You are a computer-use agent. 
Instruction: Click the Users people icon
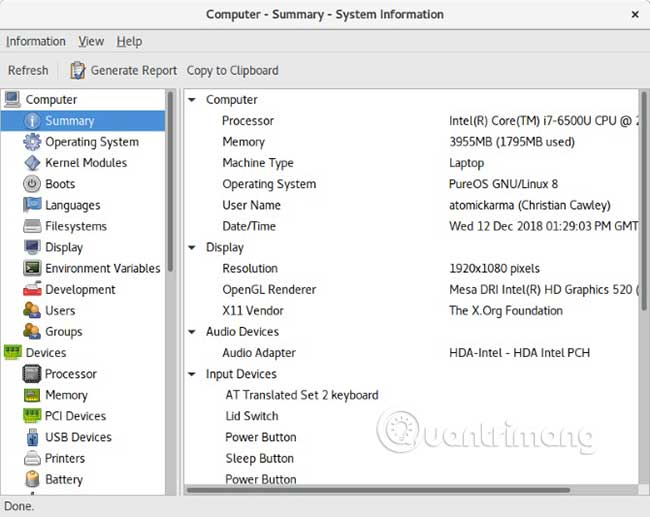click(32, 310)
